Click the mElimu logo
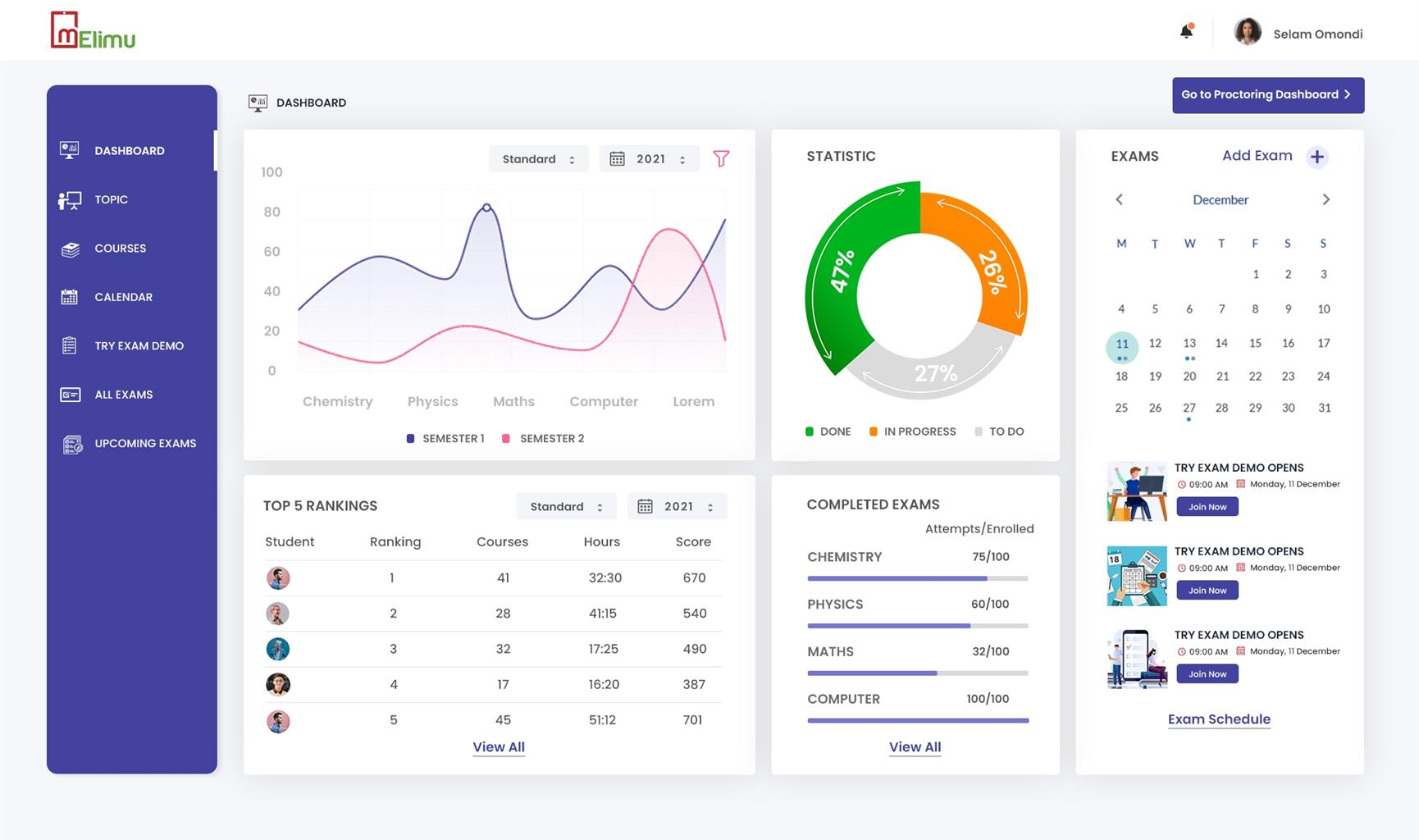 [x=93, y=30]
